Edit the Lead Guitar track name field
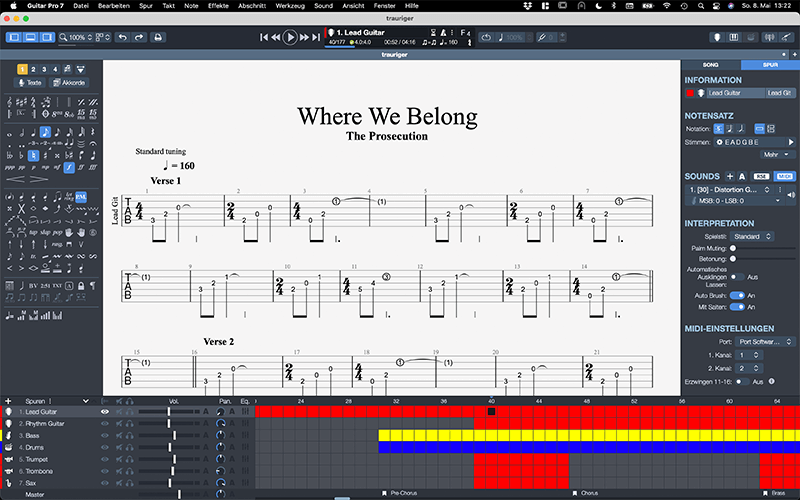 [x=735, y=93]
